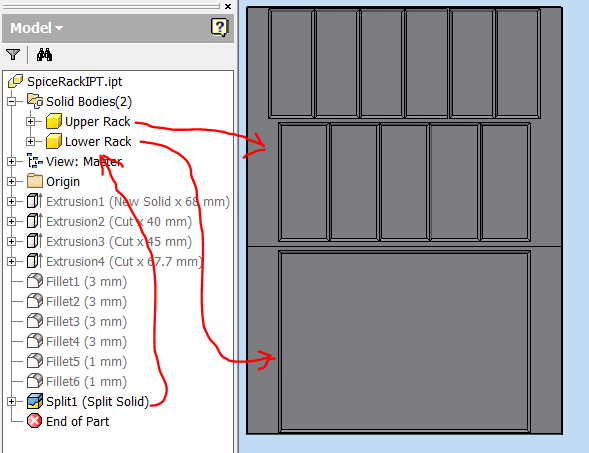Open the Model dropdown menu
The image size is (589, 453).
36,28
